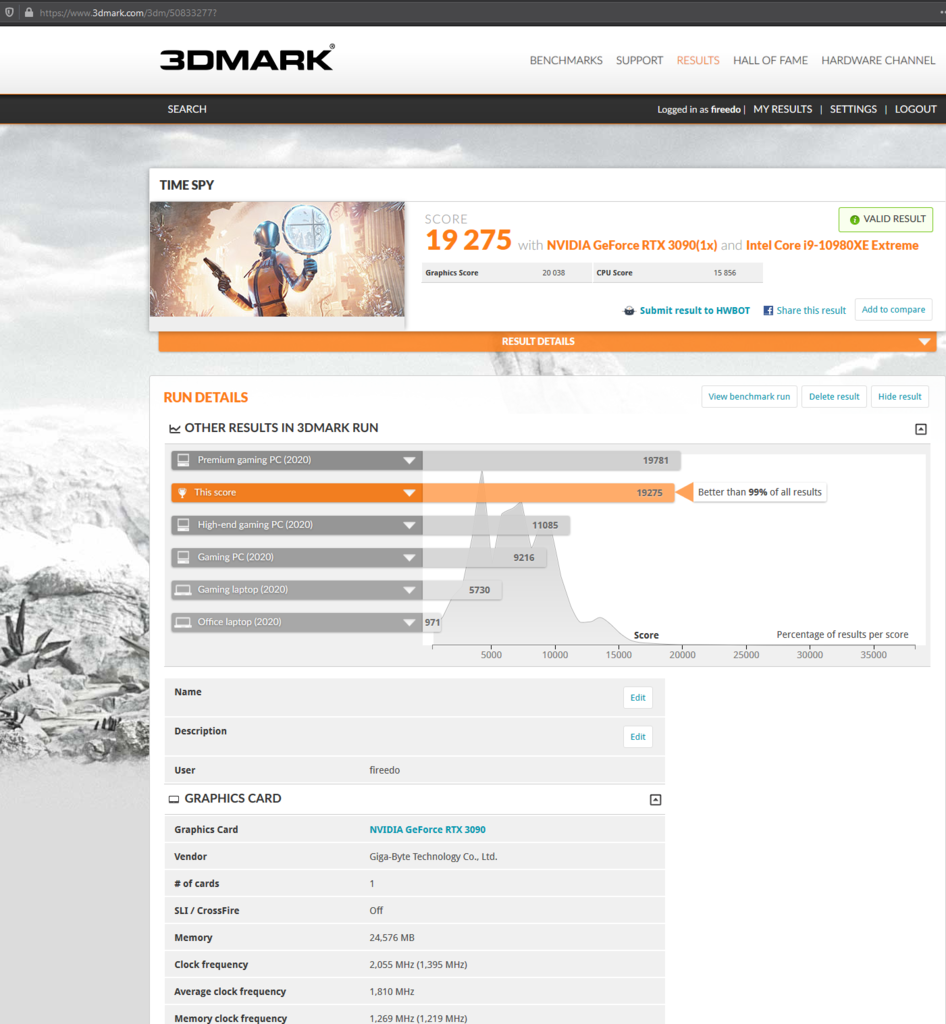
Task: Open the NVIDIA GeForce RTX 3090 link
Action: coord(427,830)
